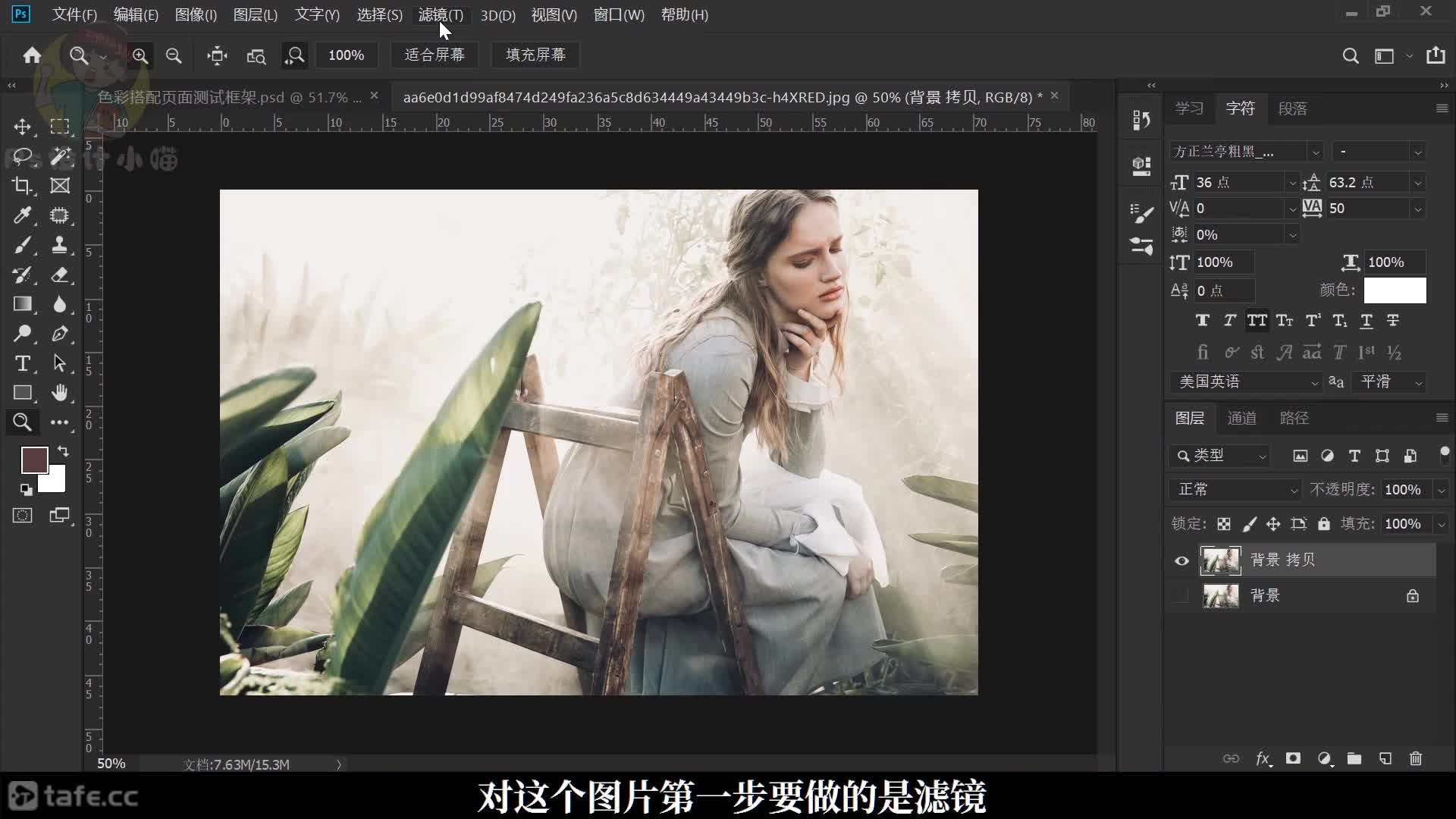The image size is (1456, 819).
Task: Select the Path Selection tool
Action: tap(60, 363)
